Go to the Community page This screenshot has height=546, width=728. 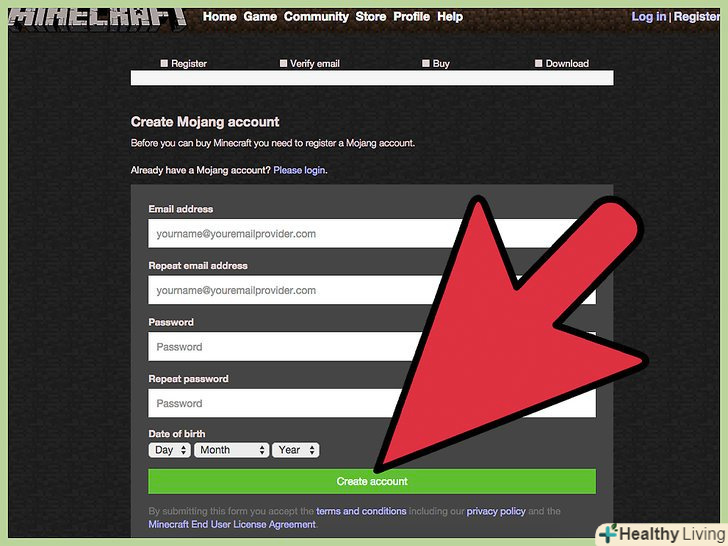pos(316,17)
